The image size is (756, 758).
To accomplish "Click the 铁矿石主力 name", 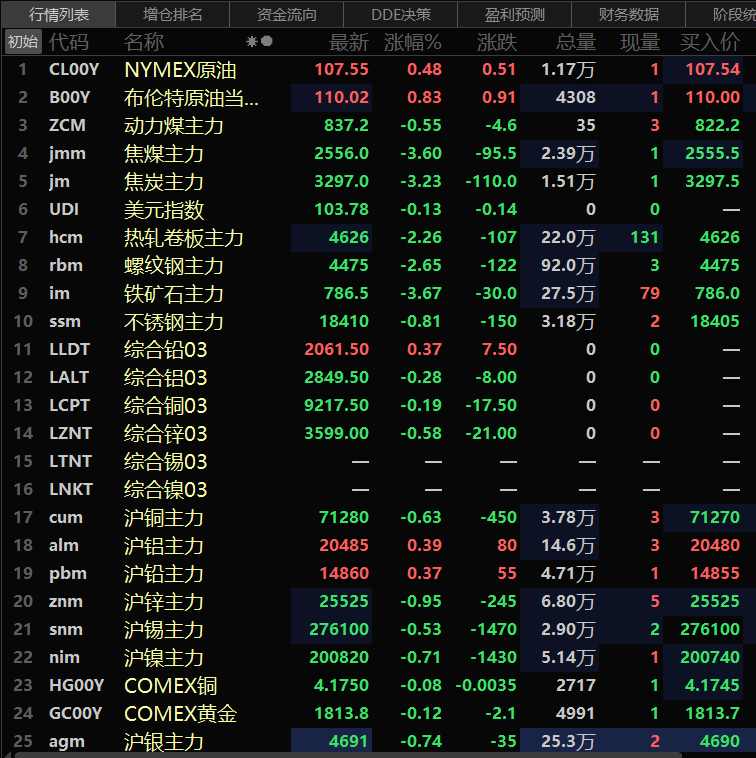I will point(173,294).
